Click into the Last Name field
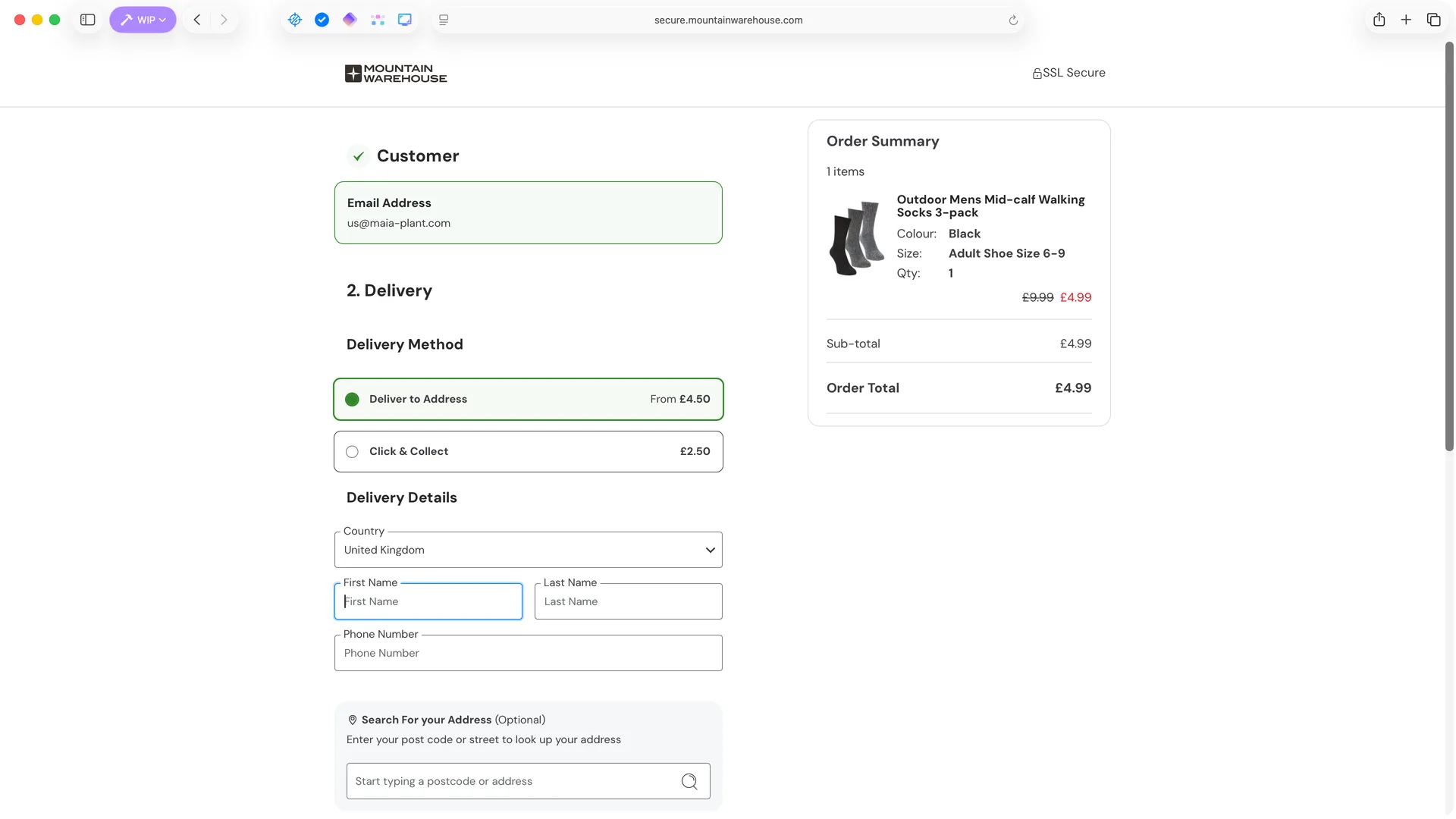Viewport: 1456px width, 819px height. coord(628,601)
